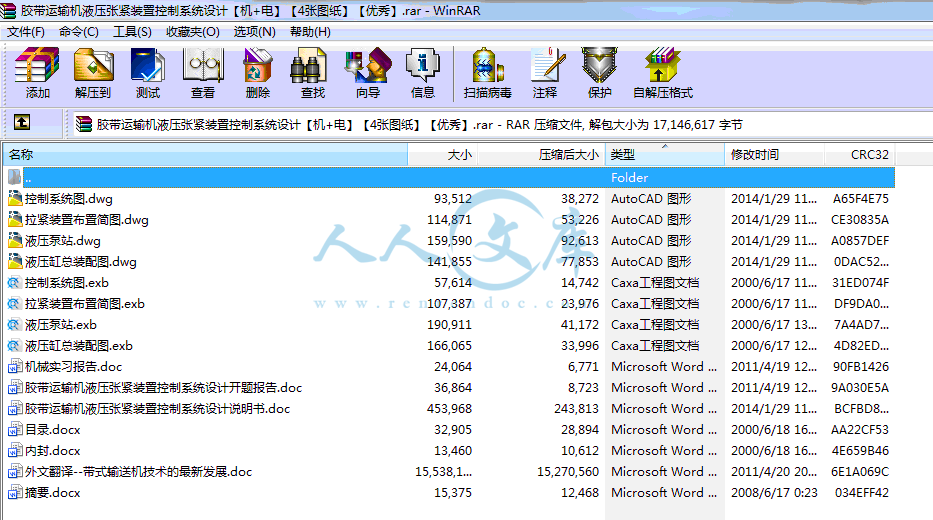933x520 pixels.
Task: Open the 命令(C) menu
Action: pyautogui.click(x=79, y=32)
